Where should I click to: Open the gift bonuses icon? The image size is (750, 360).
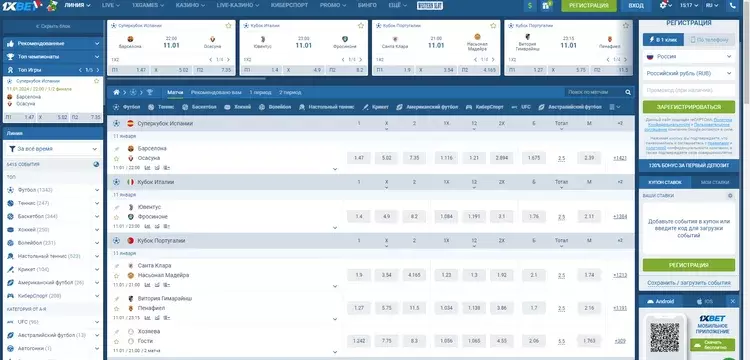(x=546, y=6)
